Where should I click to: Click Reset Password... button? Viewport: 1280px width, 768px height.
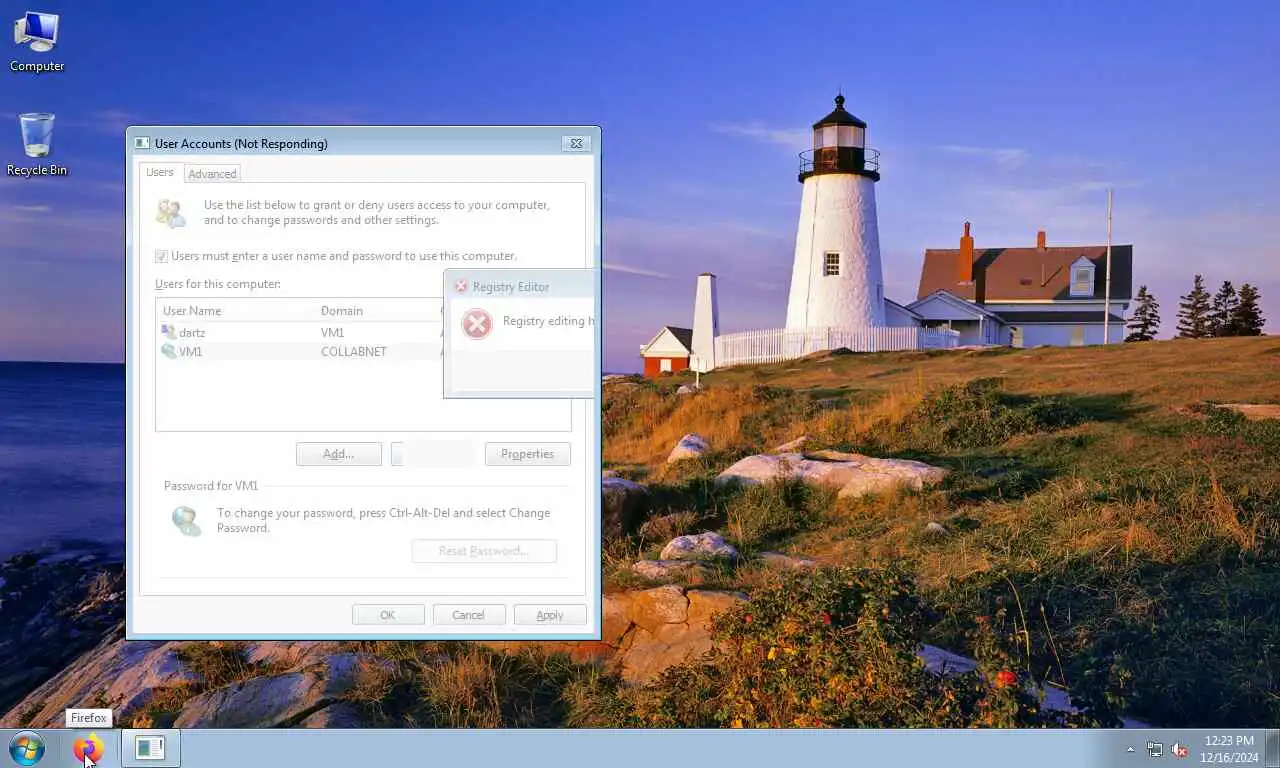484,551
